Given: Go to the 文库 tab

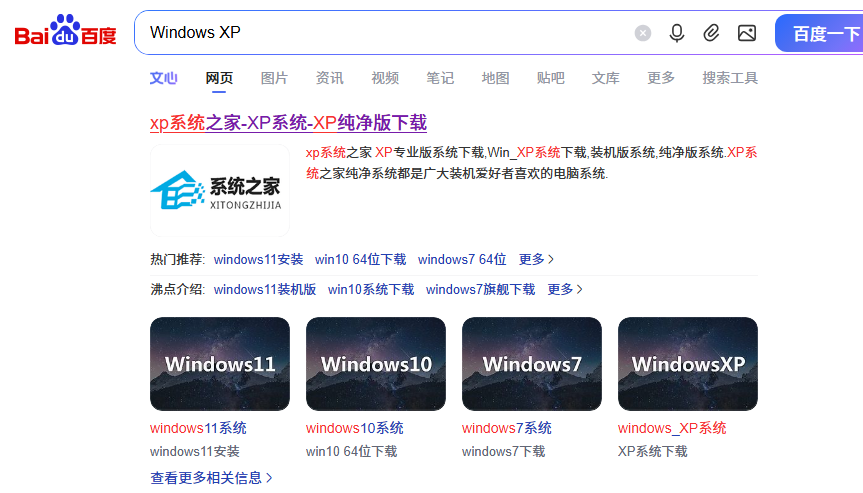Looking at the screenshot, I should pyautogui.click(x=605, y=78).
